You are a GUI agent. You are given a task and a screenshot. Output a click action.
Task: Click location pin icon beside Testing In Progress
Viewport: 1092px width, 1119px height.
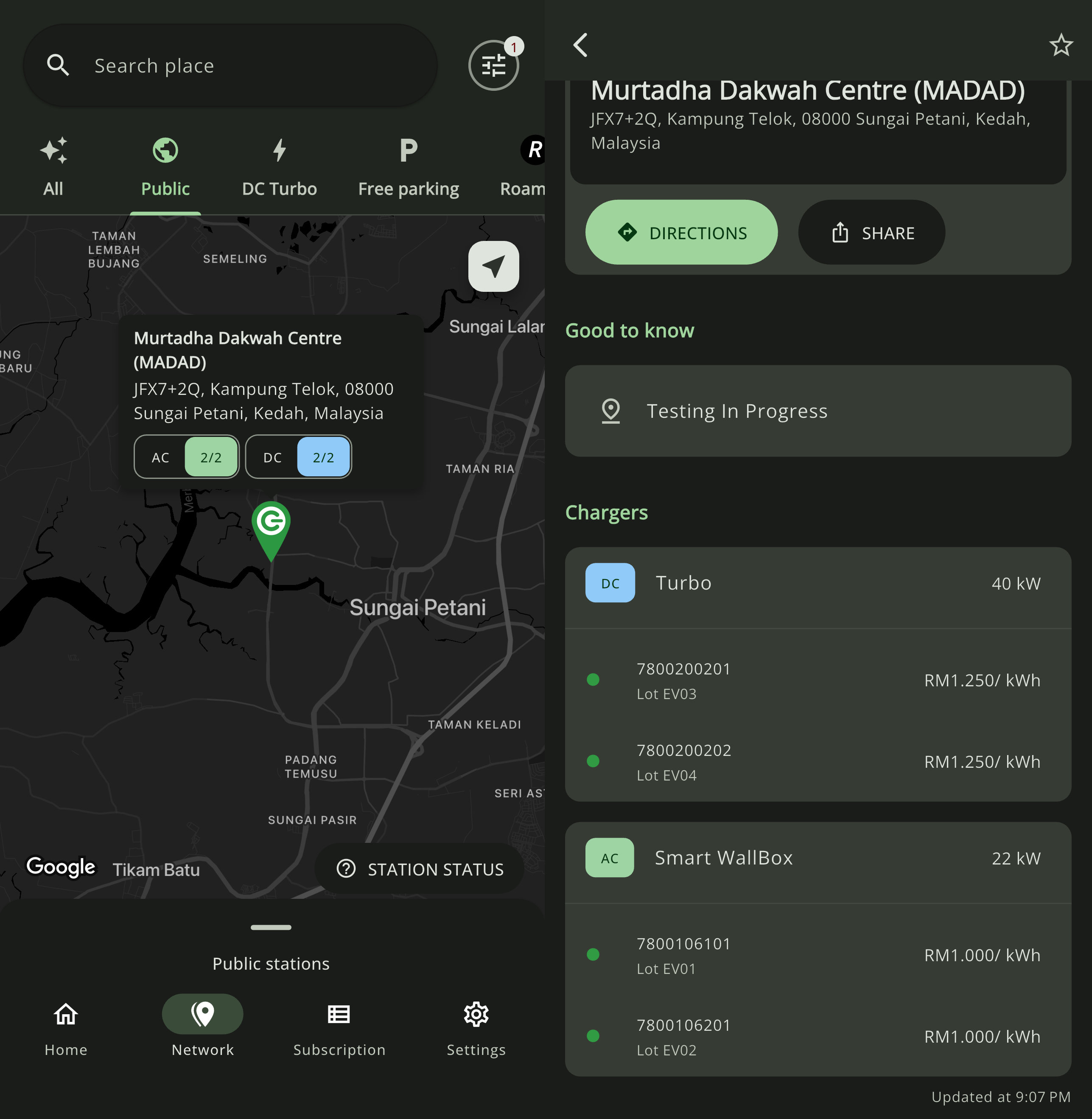pyautogui.click(x=611, y=411)
